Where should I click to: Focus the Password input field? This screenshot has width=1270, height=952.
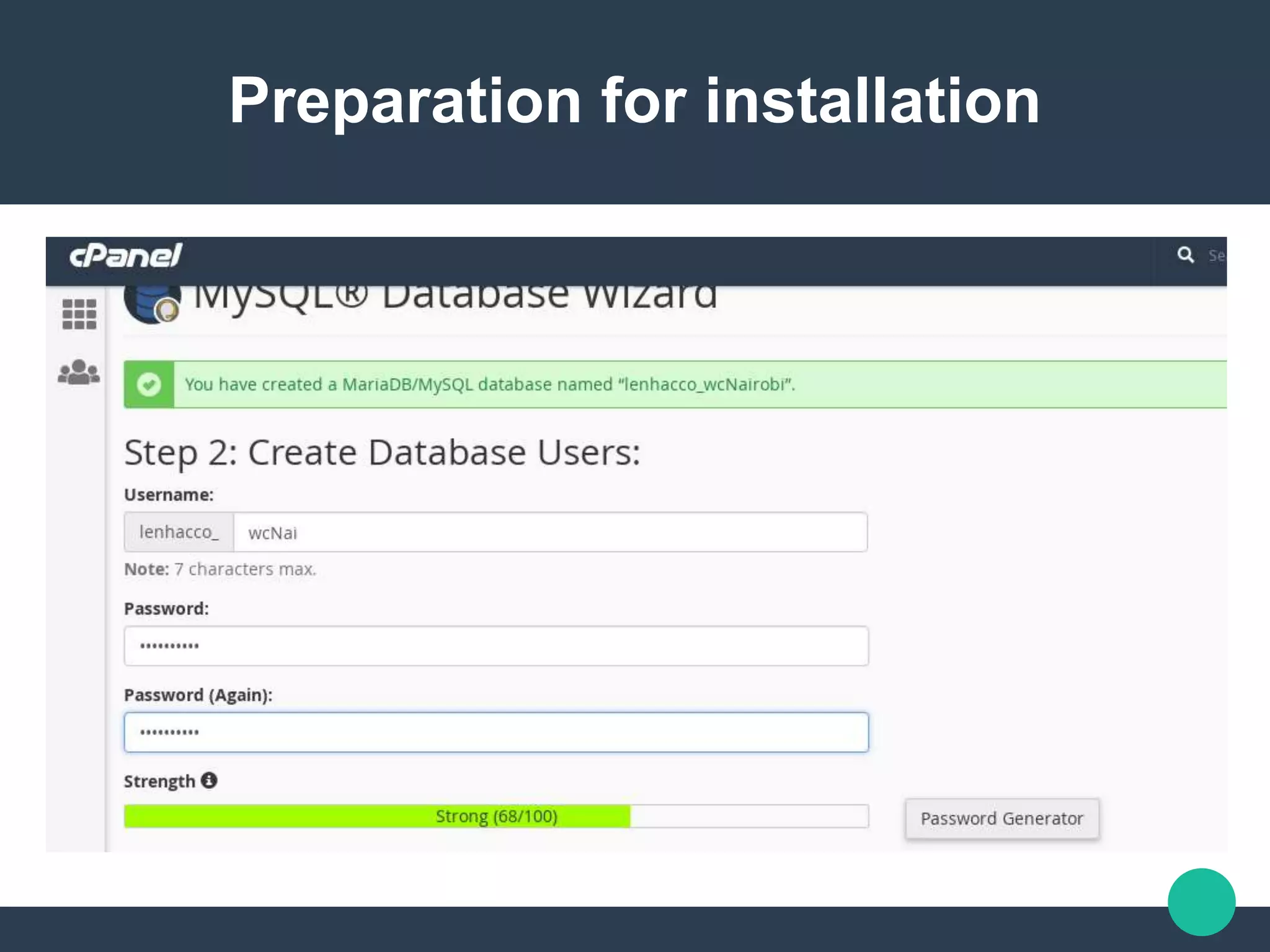click(x=496, y=646)
